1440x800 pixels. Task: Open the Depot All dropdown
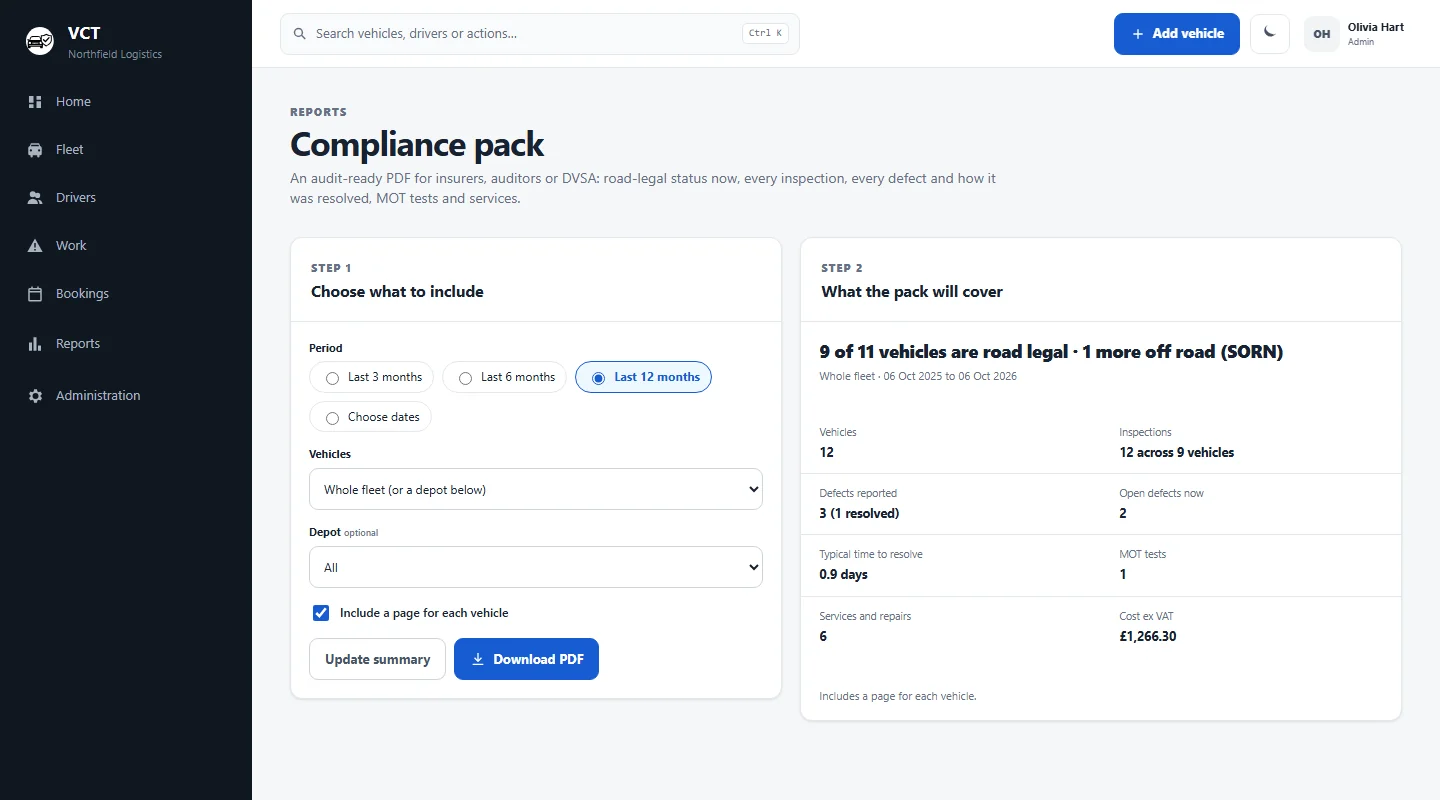[536, 567]
